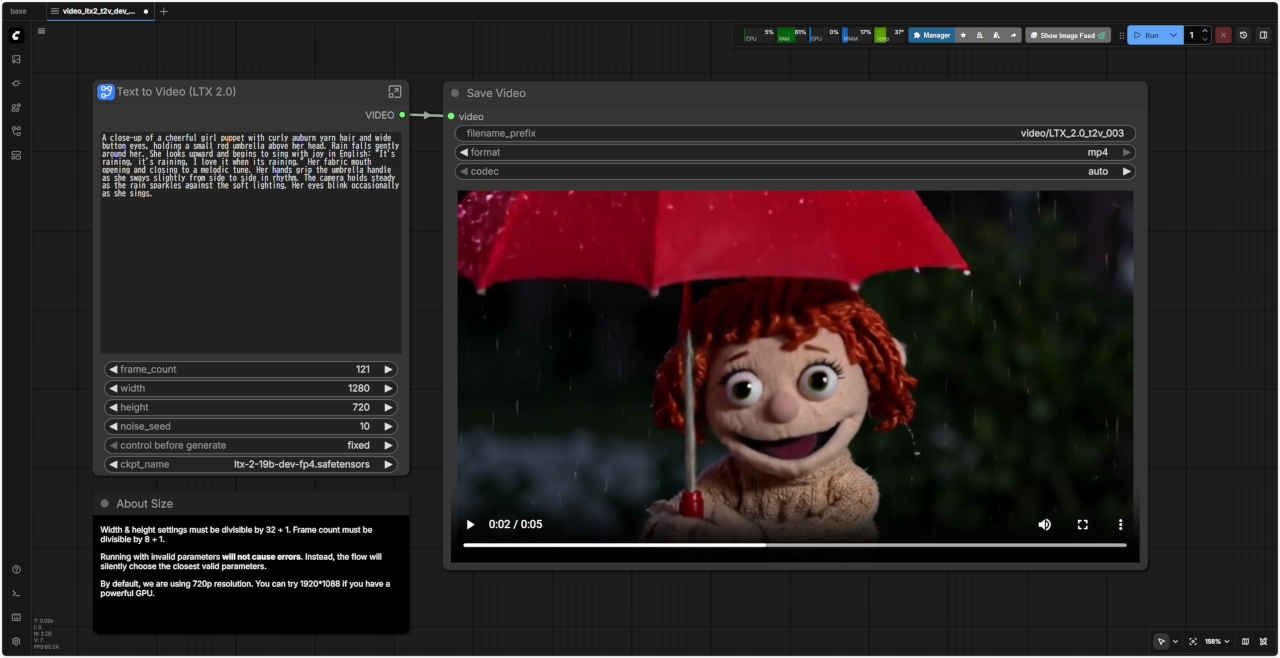The height and width of the screenshot is (658, 1280).
Task: Open settings gear at bottom-left
Action: [16, 641]
